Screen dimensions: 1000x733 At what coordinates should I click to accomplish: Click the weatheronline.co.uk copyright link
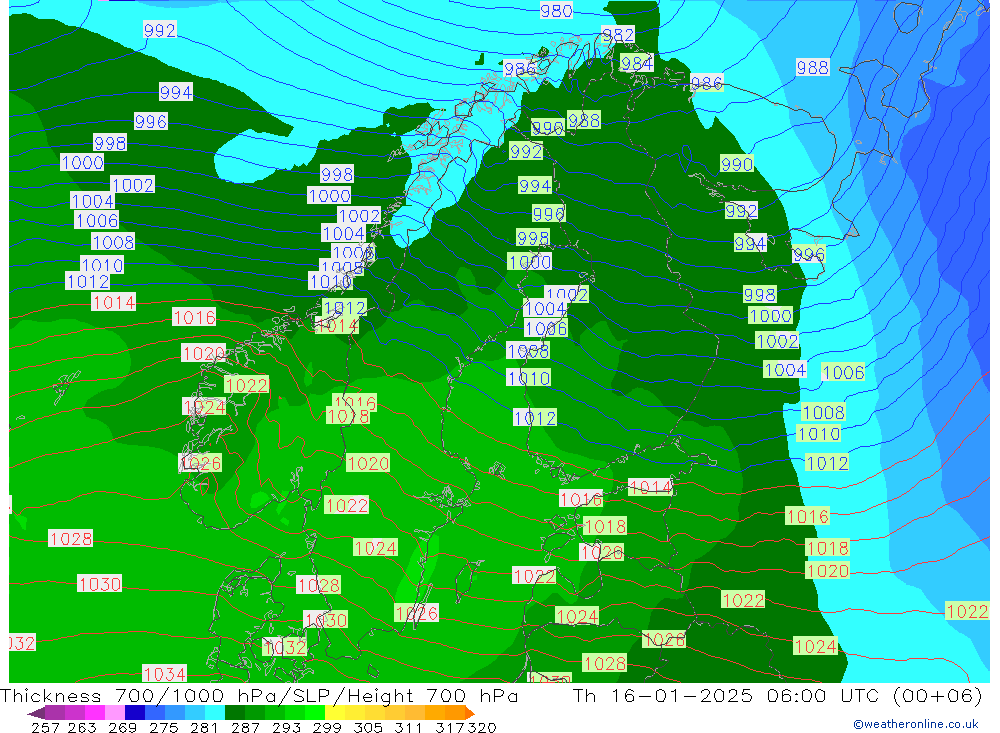point(915,724)
